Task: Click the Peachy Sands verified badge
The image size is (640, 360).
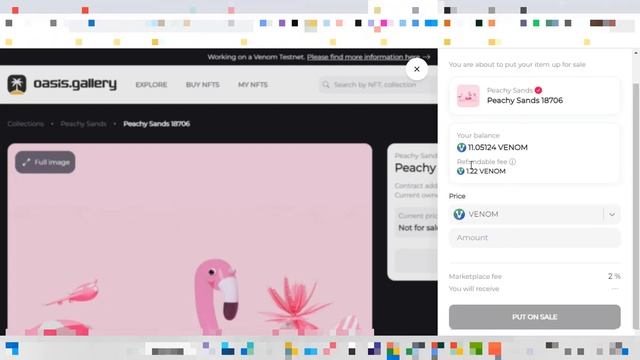Action: [x=538, y=90]
